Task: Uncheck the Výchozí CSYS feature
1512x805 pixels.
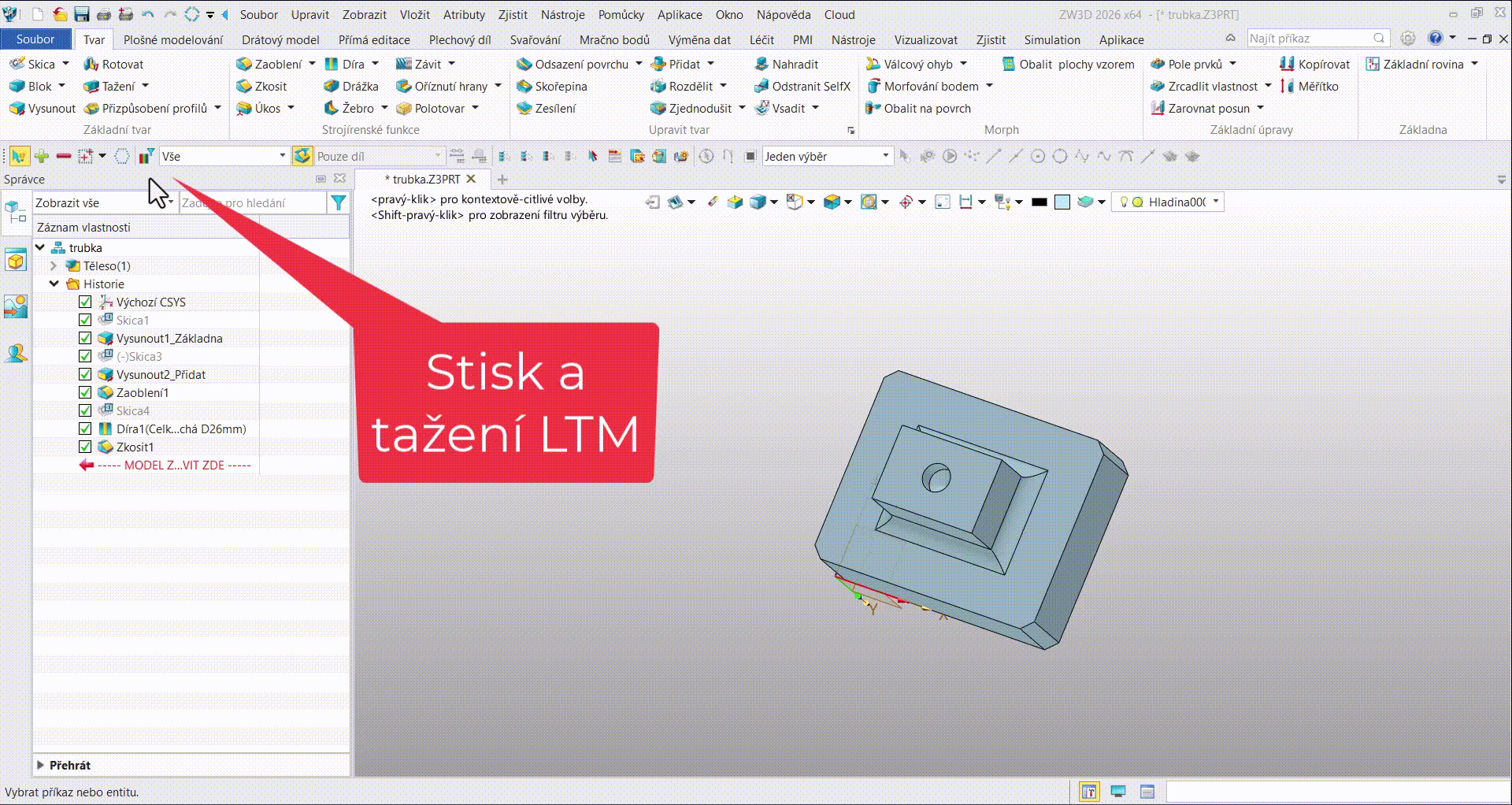Action: (85, 302)
